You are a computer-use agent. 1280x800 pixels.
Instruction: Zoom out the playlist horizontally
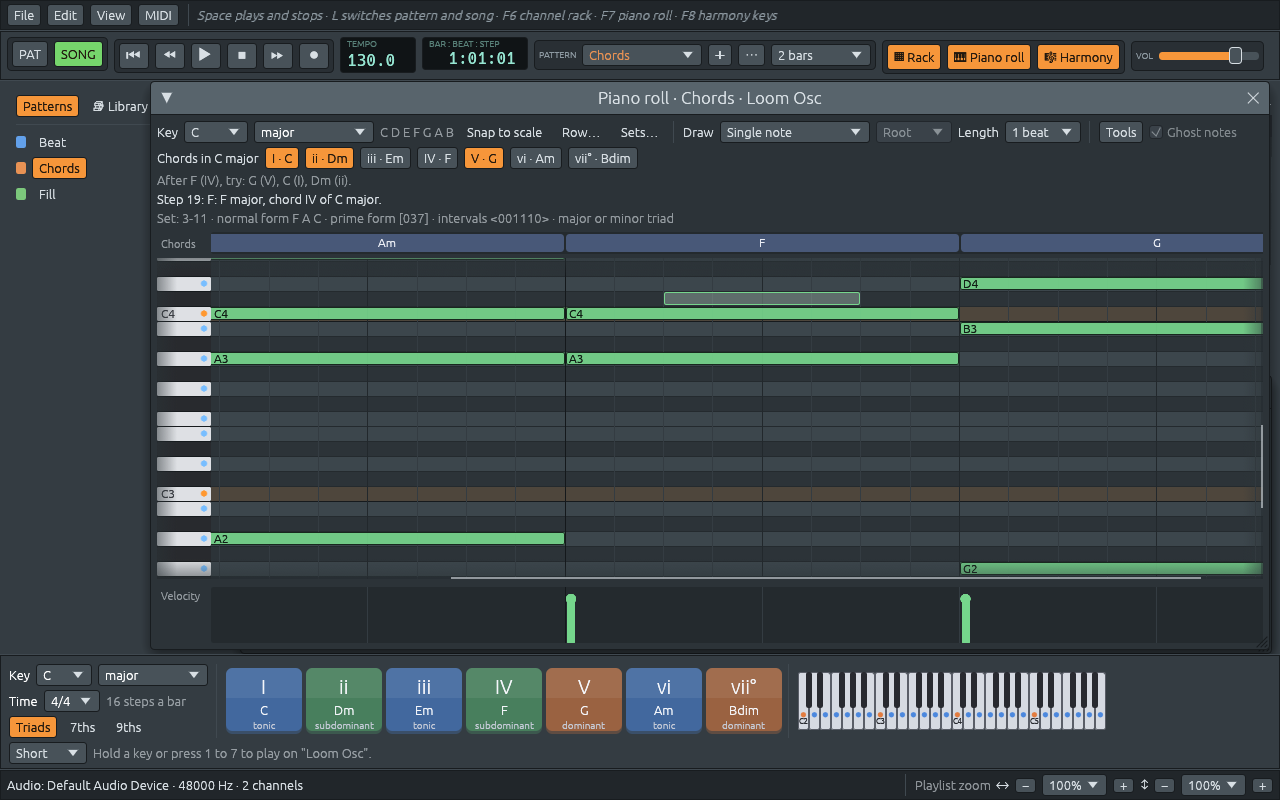pos(1026,786)
